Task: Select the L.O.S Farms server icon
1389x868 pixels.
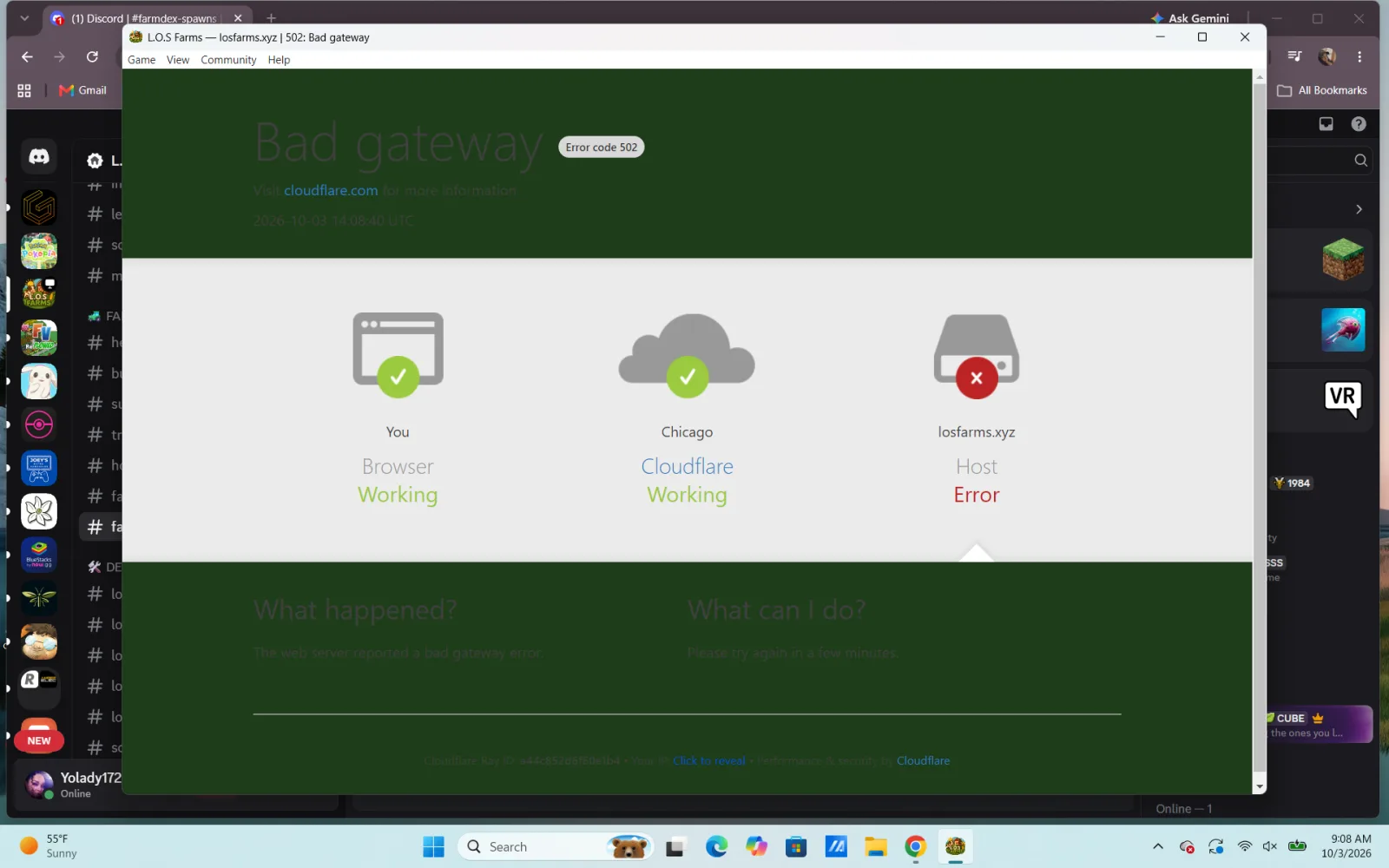Action: click(x=39, y=294)
